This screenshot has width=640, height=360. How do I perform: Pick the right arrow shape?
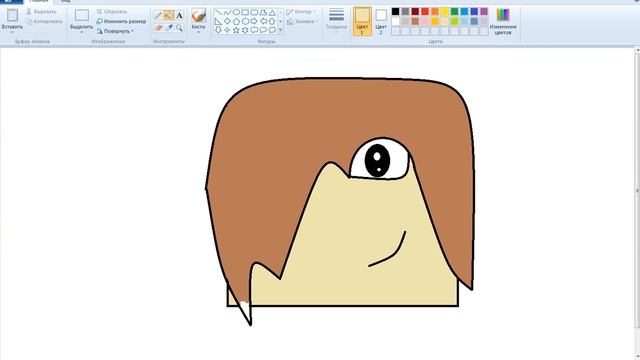[254, 21]
